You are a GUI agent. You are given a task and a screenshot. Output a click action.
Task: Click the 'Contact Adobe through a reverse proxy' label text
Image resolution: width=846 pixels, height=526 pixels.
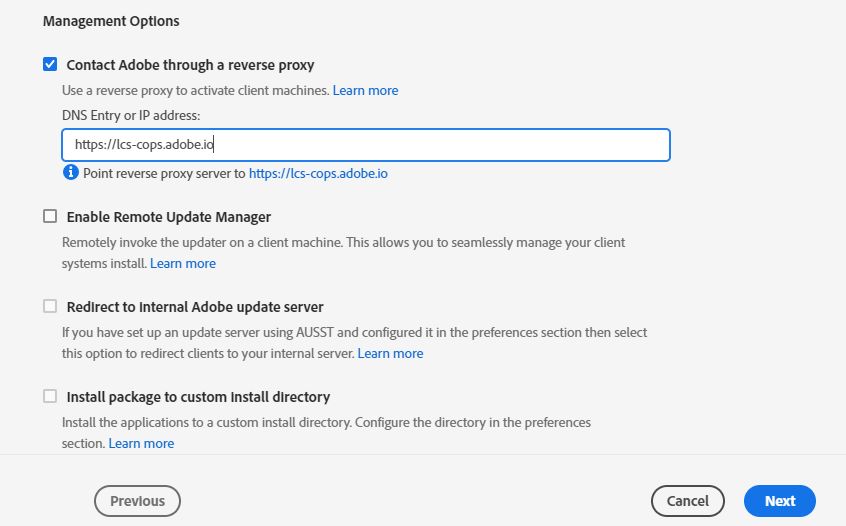[x=190, y=65]
